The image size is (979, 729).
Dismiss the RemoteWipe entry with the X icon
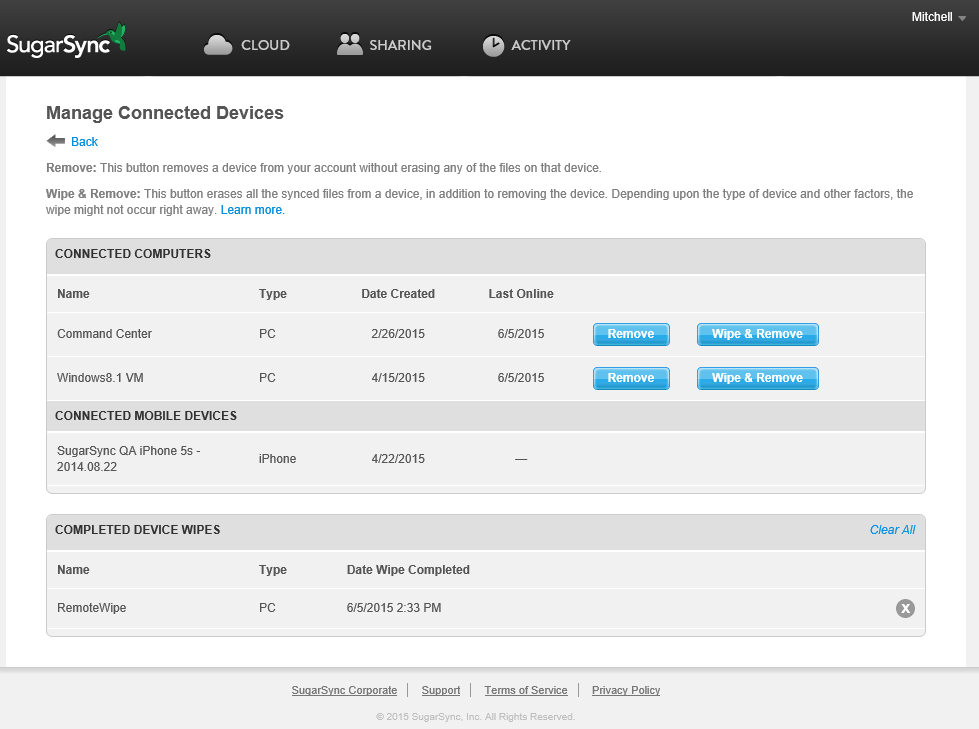click(x=905, y=607)
